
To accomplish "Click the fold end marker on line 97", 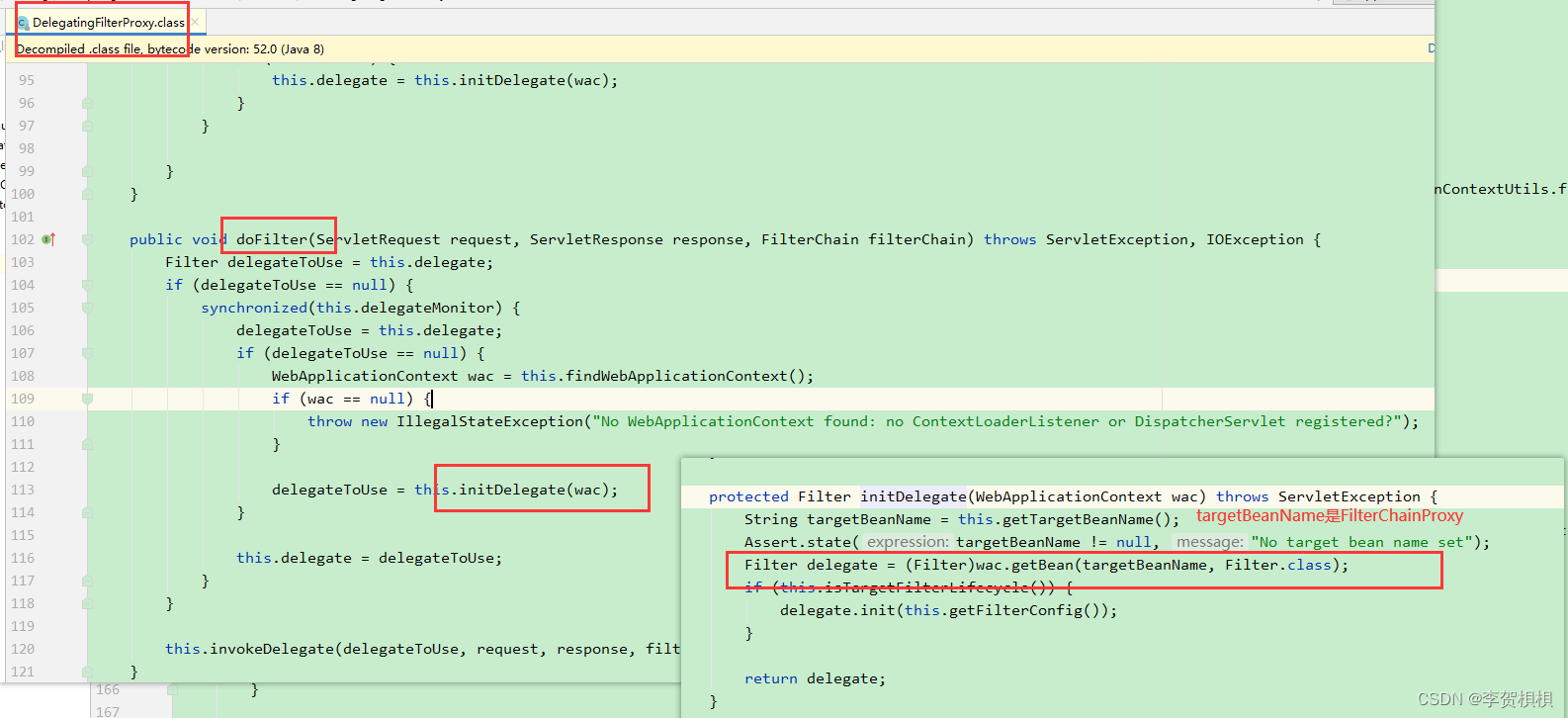I will pos(87,126).
